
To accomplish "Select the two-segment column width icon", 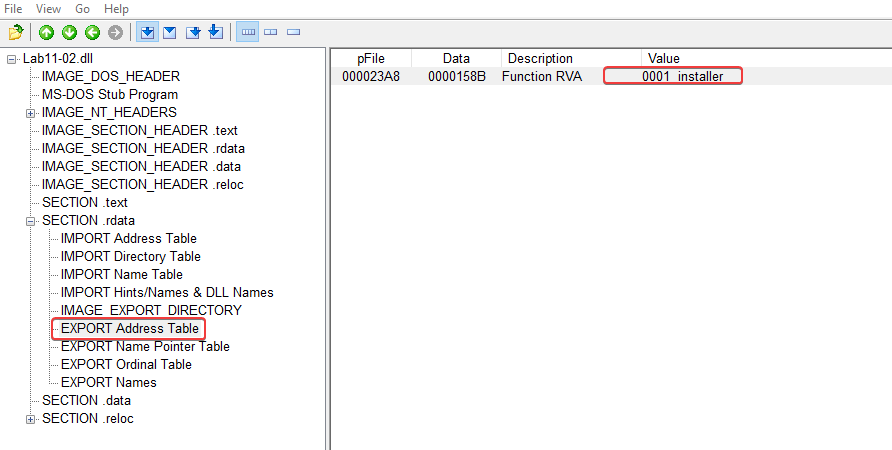I will (x=271, y=32).
